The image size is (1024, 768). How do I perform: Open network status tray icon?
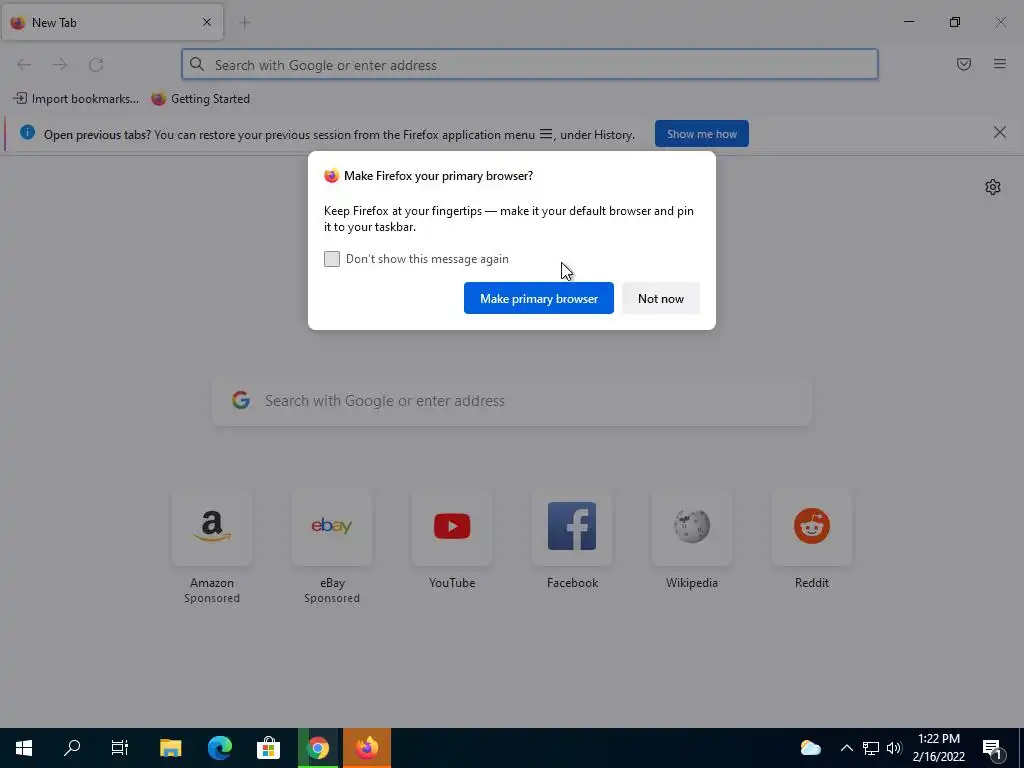pos(871,748)
